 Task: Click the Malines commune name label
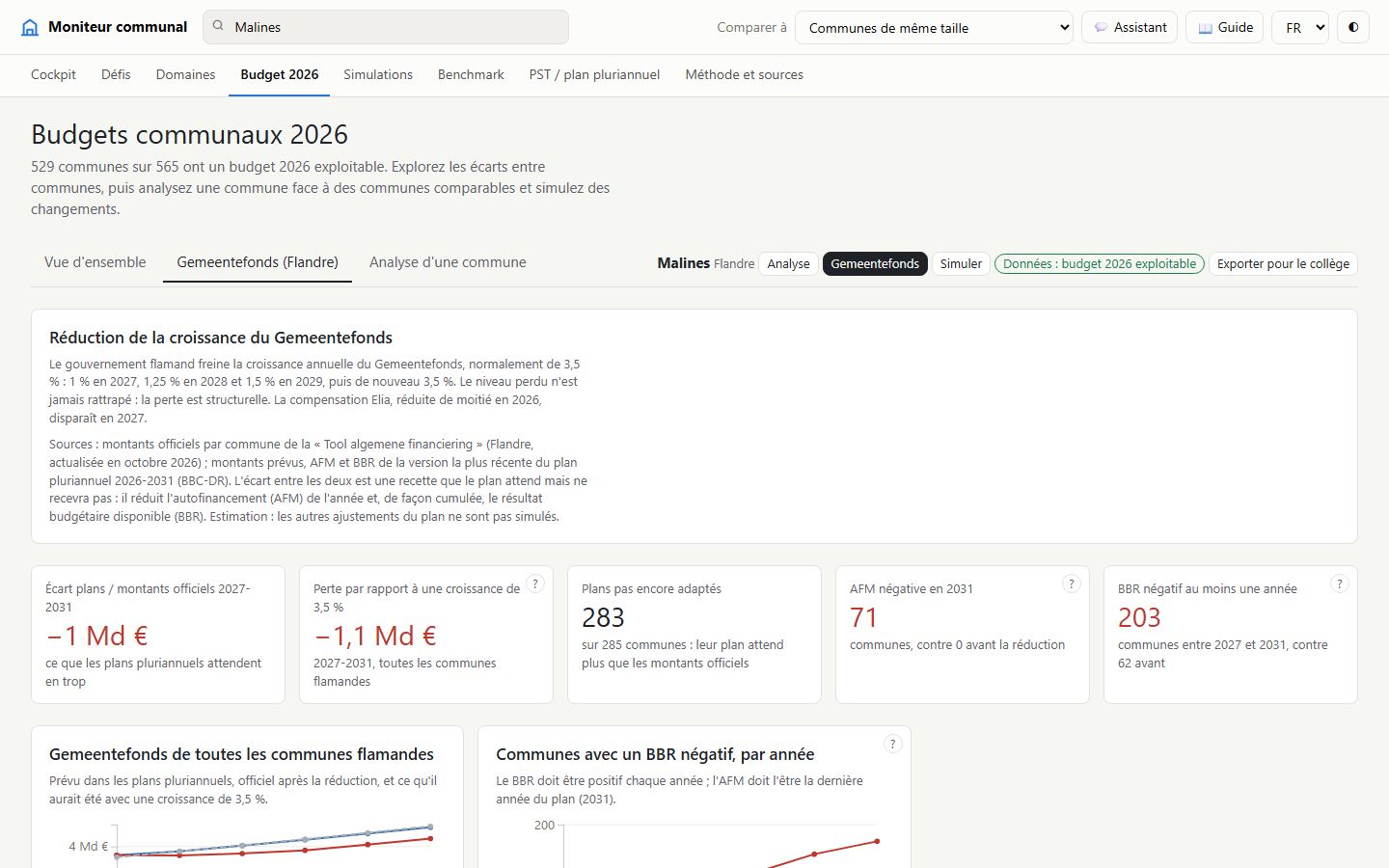[x=683, y=263]
